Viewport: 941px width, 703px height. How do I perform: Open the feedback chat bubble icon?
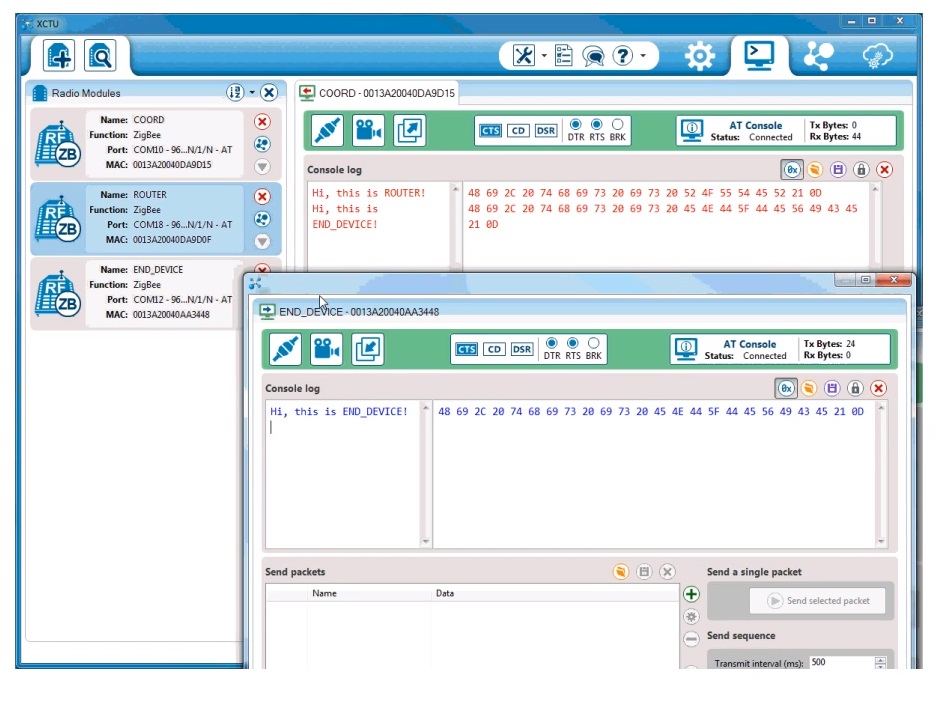click(x=593, y=56)
